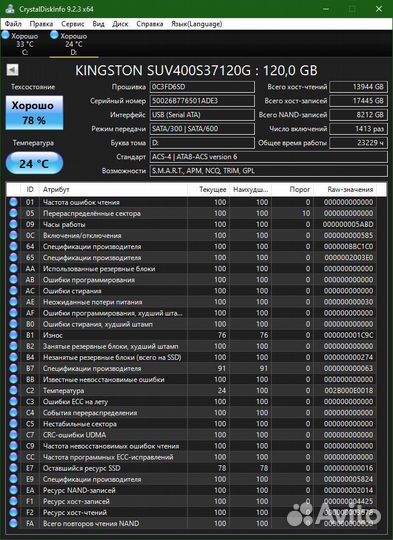Click status icon of row AC Ошибки стирания
Image resolution: width=393 pixels, height=540 pixels.
13,291
